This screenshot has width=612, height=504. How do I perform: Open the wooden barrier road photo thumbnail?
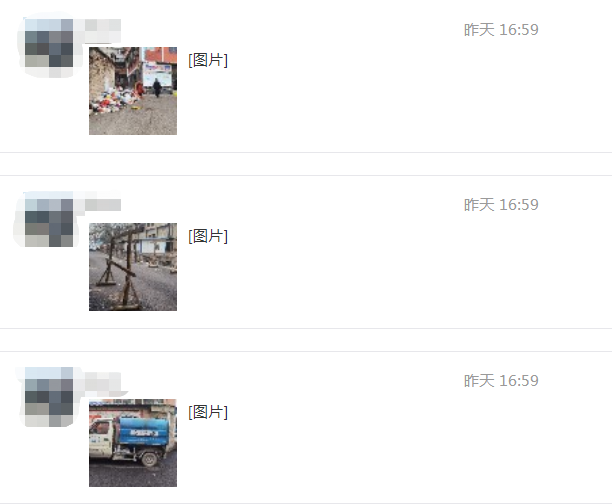click(133, 267)
